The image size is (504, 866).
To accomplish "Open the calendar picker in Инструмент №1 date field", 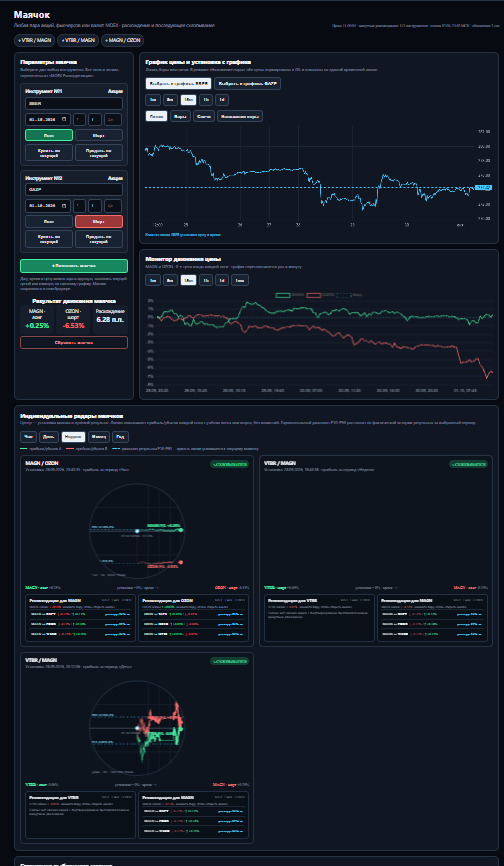I will tap(65, 119).
